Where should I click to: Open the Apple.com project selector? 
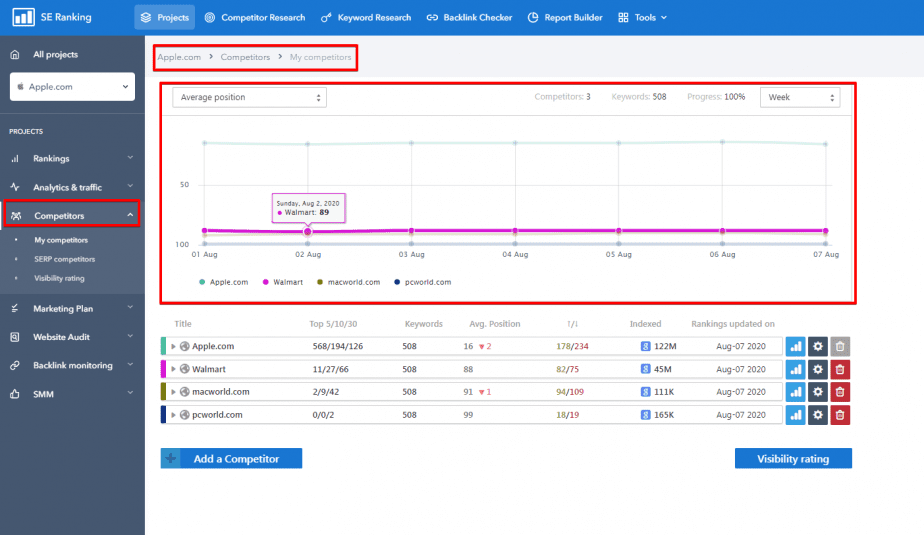72,87
